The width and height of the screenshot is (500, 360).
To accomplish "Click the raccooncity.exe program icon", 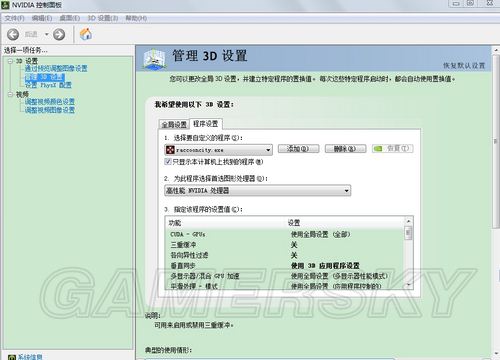I will point(170,150).
